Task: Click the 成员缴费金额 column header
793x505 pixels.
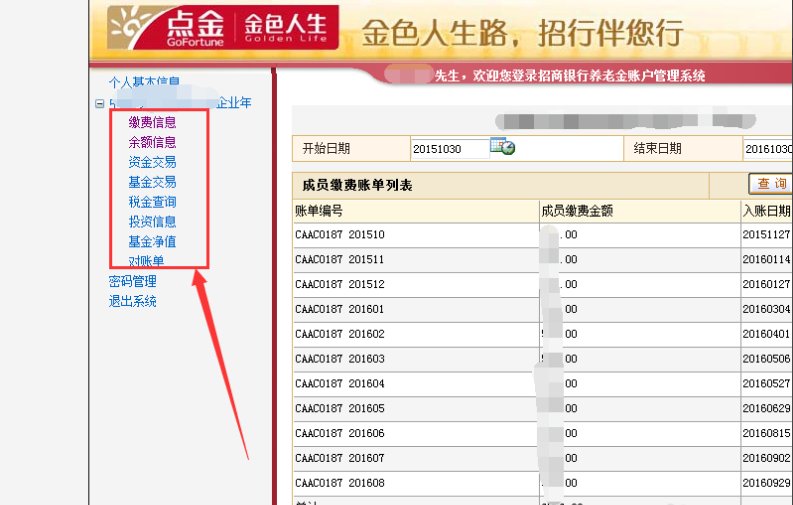Action: click(x=577, y=211)
